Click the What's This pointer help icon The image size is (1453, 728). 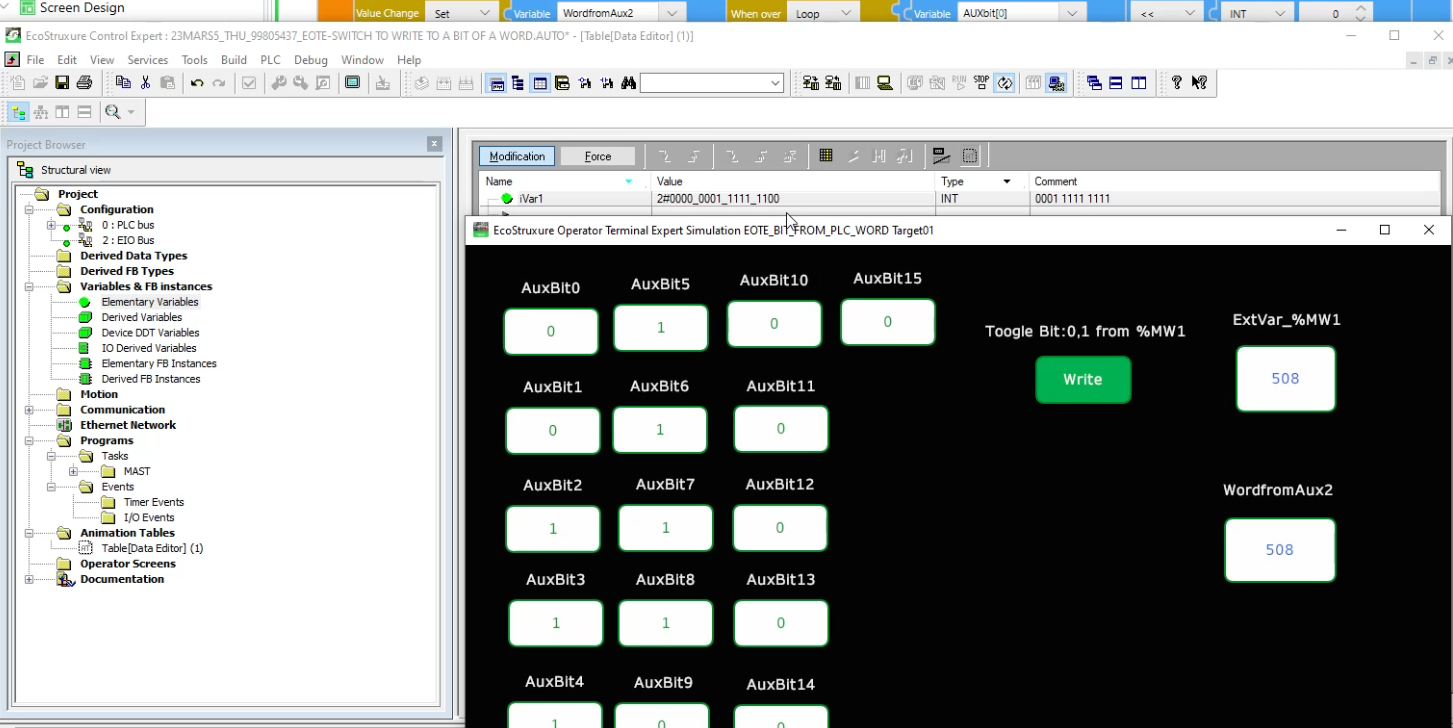click(1199, 83)
